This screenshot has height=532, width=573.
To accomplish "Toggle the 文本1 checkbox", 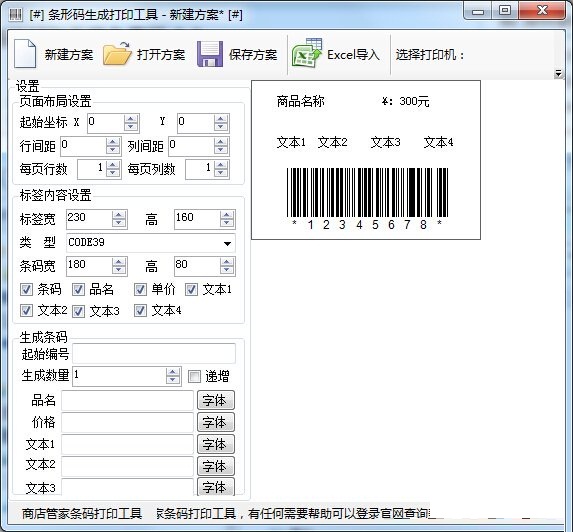I will point(191,290).
